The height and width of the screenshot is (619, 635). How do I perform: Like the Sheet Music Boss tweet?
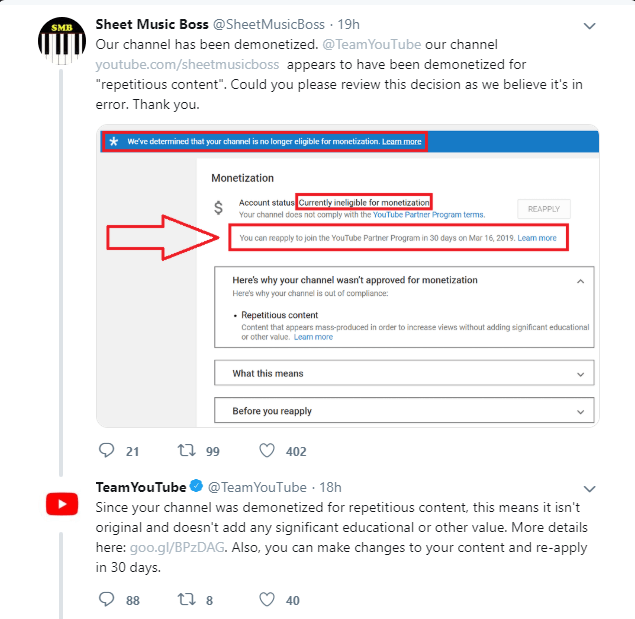pyautogui.click(x=267, y=451)
